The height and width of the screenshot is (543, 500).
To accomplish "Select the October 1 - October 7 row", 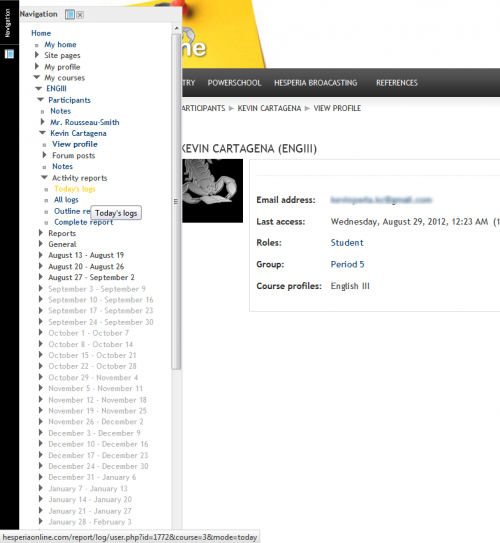I will pyautogui.click(x=89, y=333).
